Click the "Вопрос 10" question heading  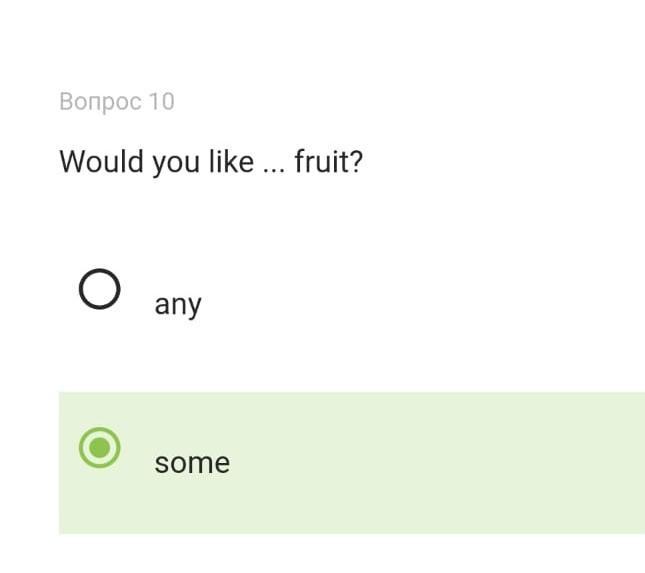click(116, 101)
